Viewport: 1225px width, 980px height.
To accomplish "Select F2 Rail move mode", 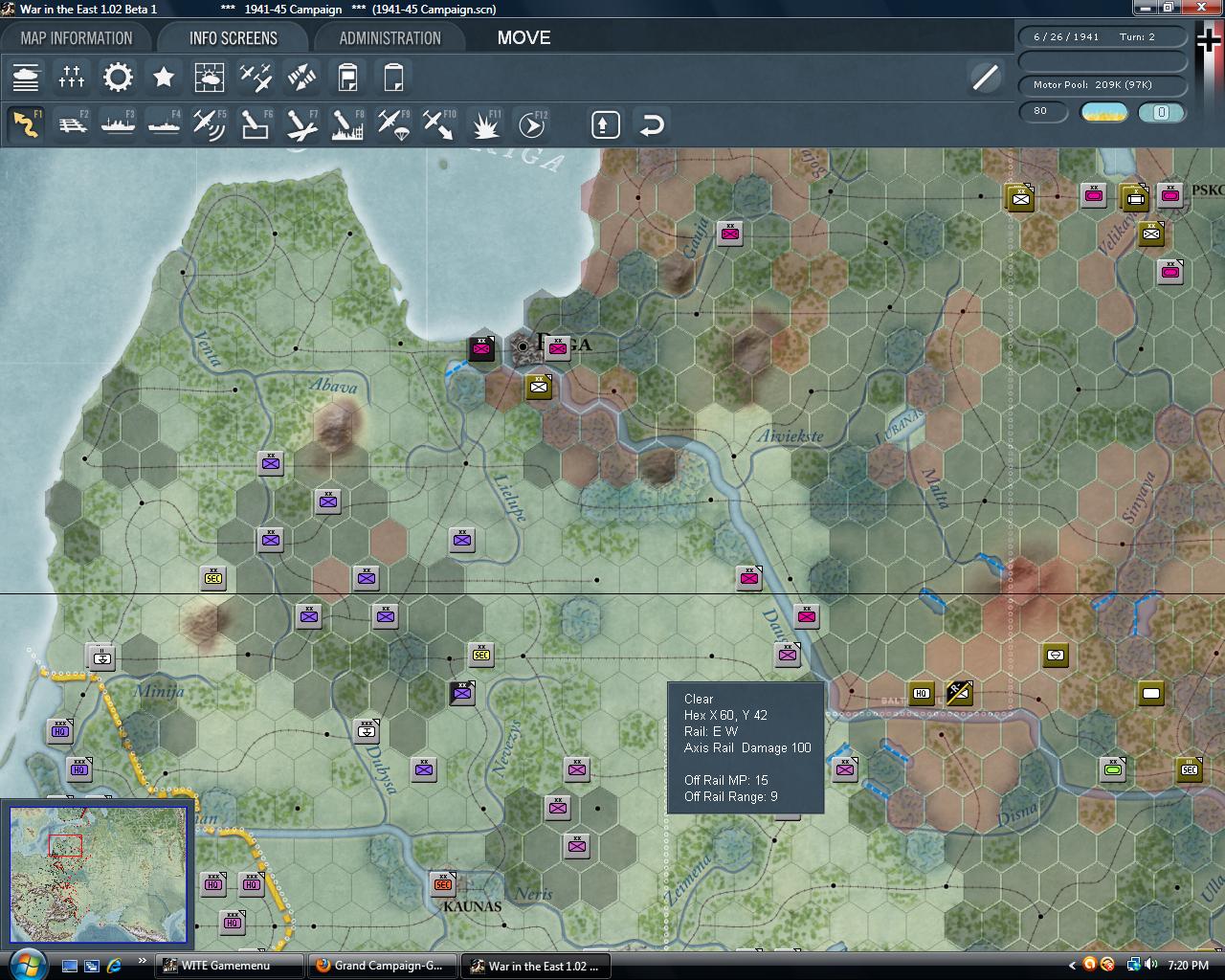I will [x=72, y=124].
